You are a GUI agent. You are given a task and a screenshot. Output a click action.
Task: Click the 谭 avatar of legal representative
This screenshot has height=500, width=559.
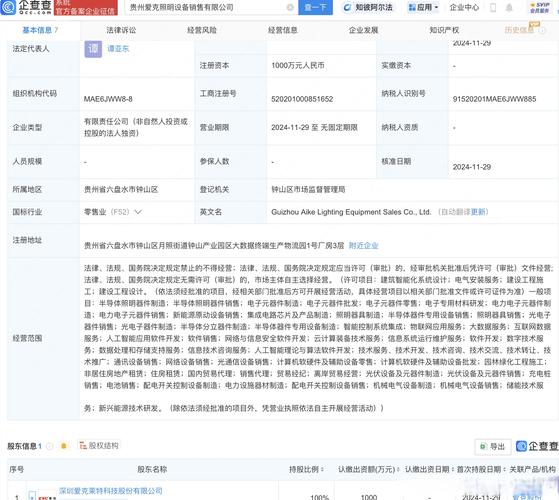pos(93,49)
